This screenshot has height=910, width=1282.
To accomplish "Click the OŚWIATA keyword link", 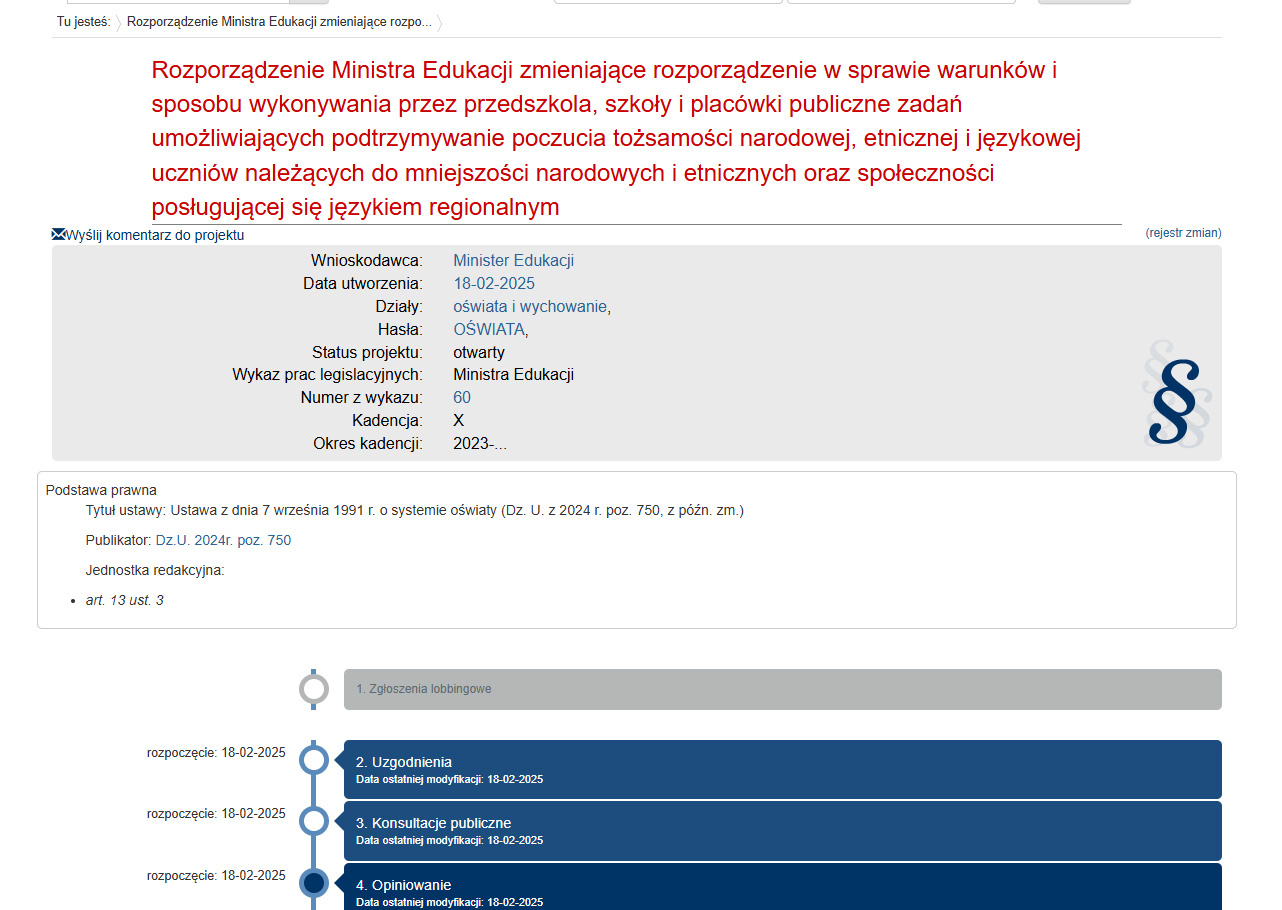I will 488,330.
